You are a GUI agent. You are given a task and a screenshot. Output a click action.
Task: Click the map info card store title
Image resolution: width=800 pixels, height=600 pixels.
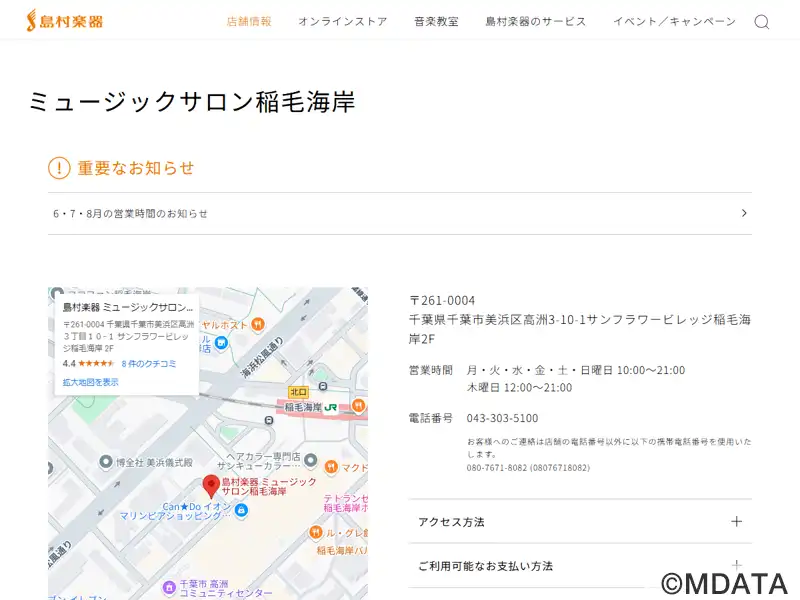pyautogui.click(x=128, y=307)
